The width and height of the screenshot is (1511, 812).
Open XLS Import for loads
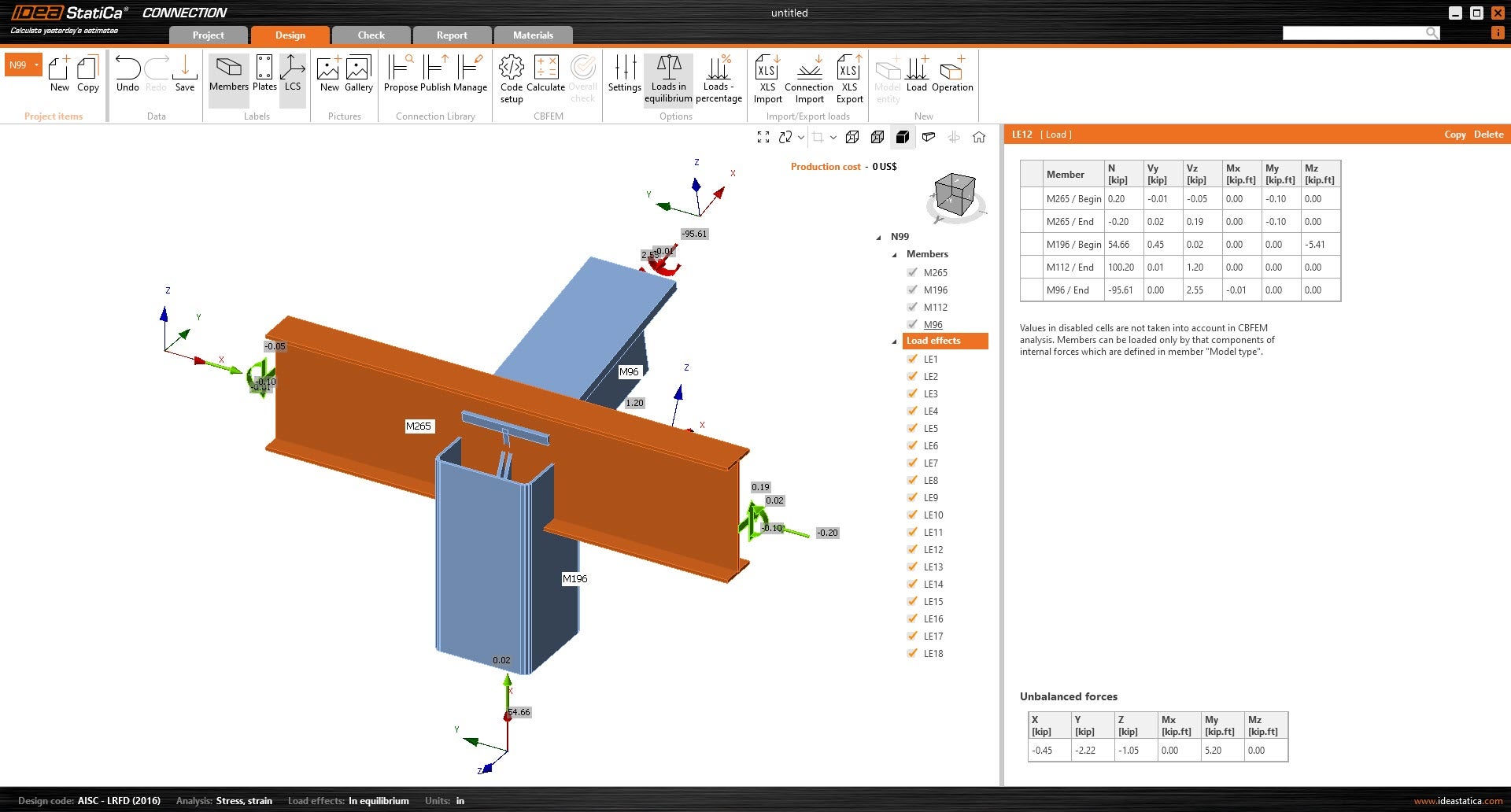coord(767,79)
